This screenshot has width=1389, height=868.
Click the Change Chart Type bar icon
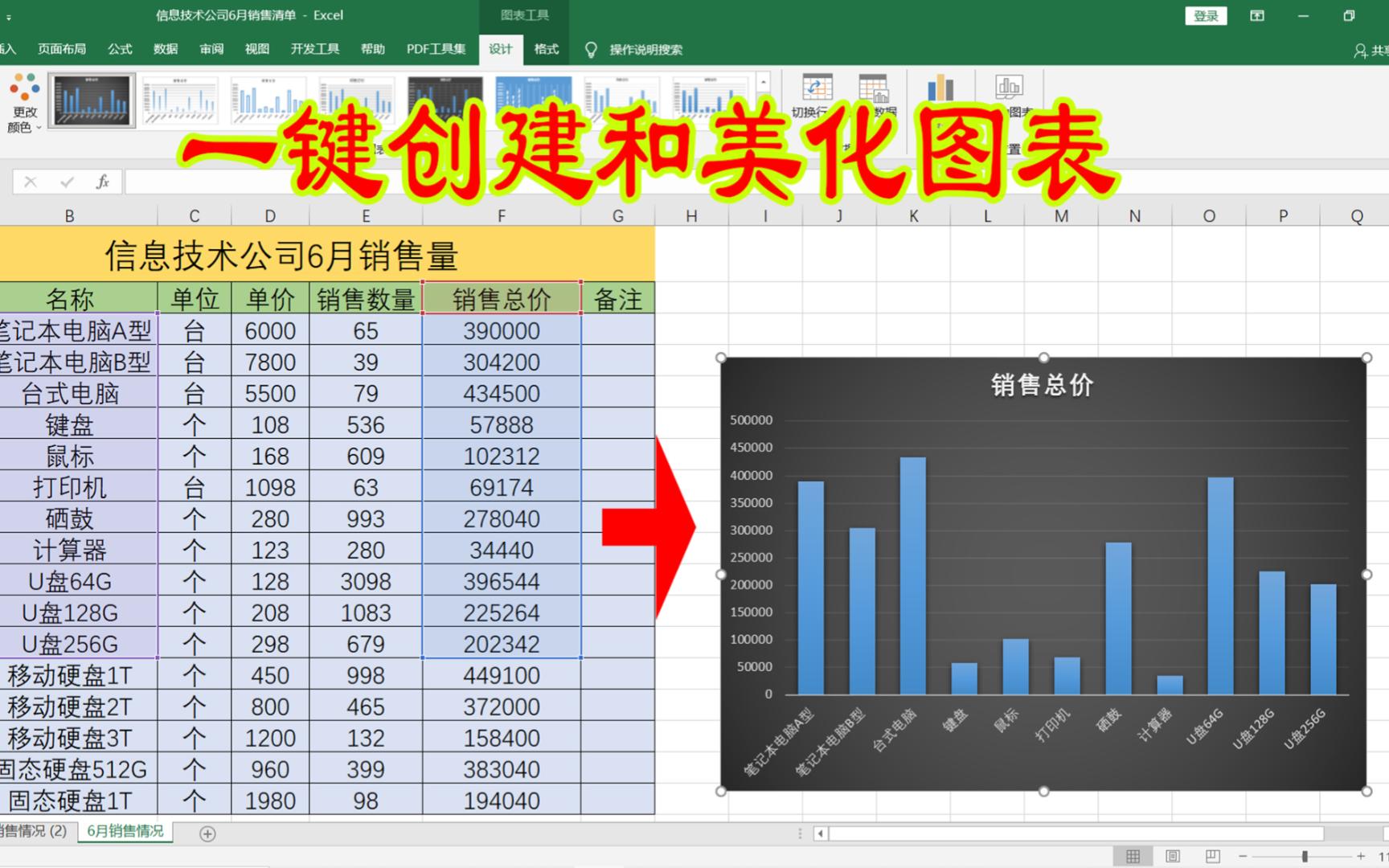940,87
